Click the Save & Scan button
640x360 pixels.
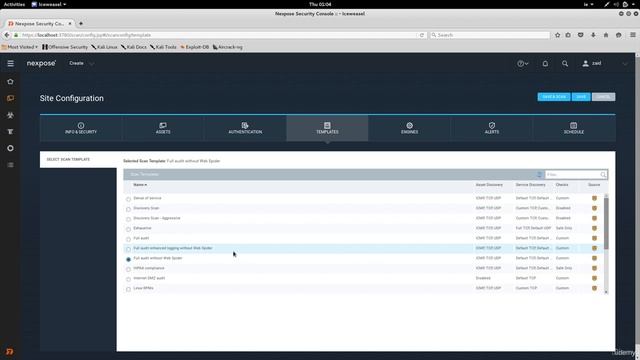click(x=554, y=97)
